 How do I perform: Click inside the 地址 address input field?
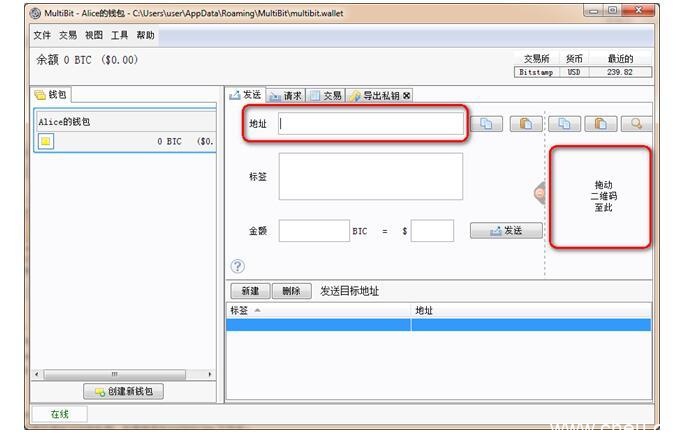pyautogui.click(x=370, y=124)
